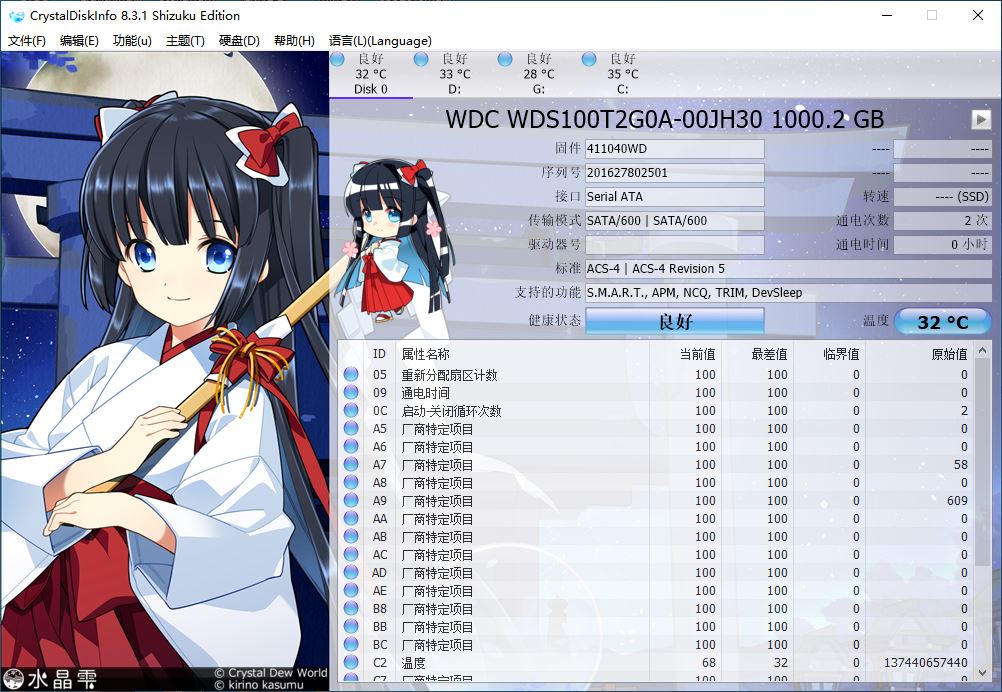Screen dimensions: 1002x692
Task: Open the 帮助(H) menu
Action: pyautogui.click(x=294, y=41)
